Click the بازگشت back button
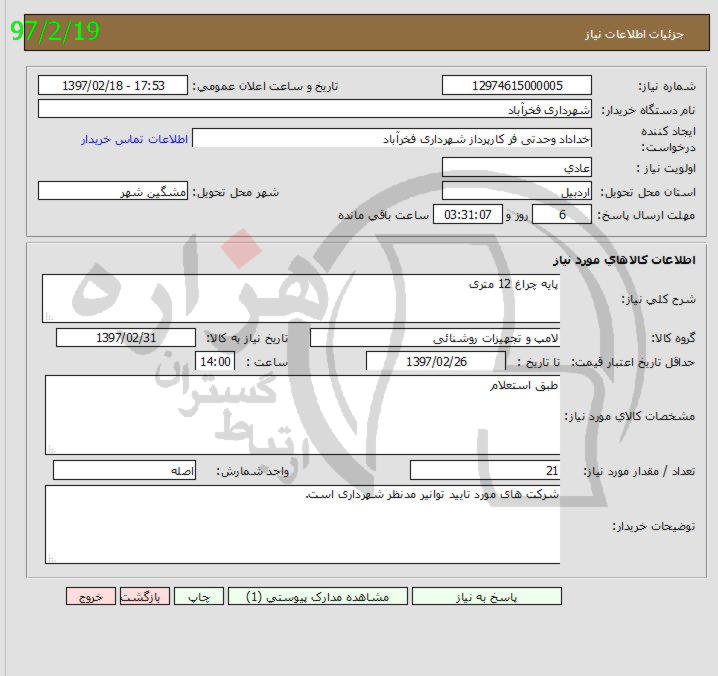Viewport: 718px width, 676px height. coord(145,596)
